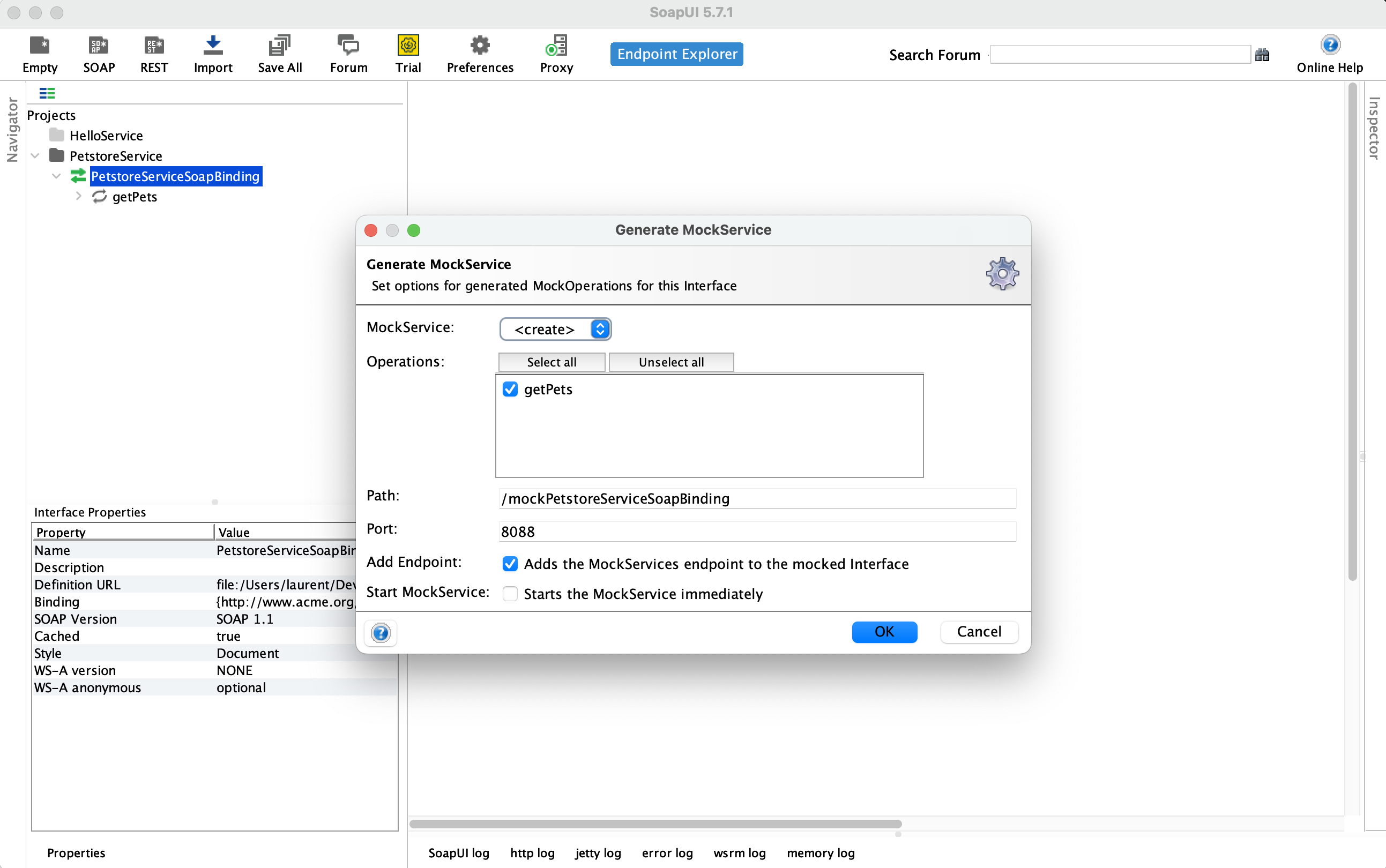Open the Trial toolbar icon

coord(408,46)
